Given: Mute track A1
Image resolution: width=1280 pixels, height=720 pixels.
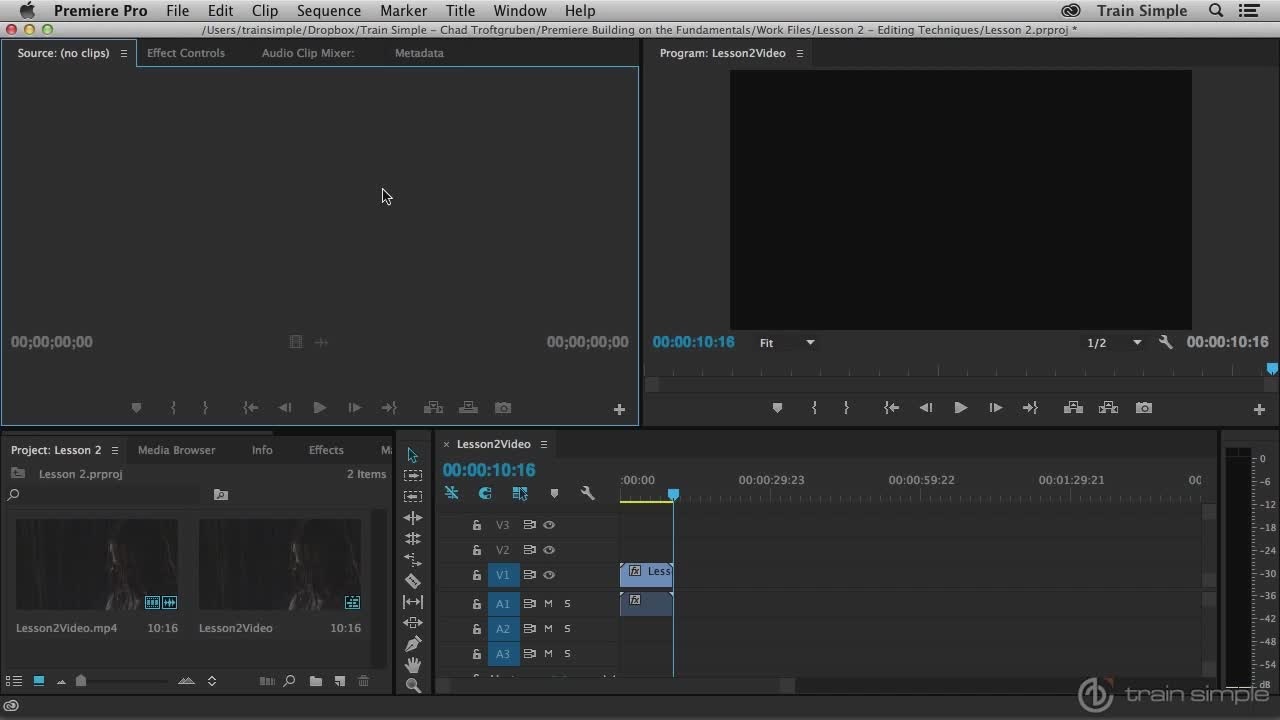Looking at the screenshot, I should 548,604.
